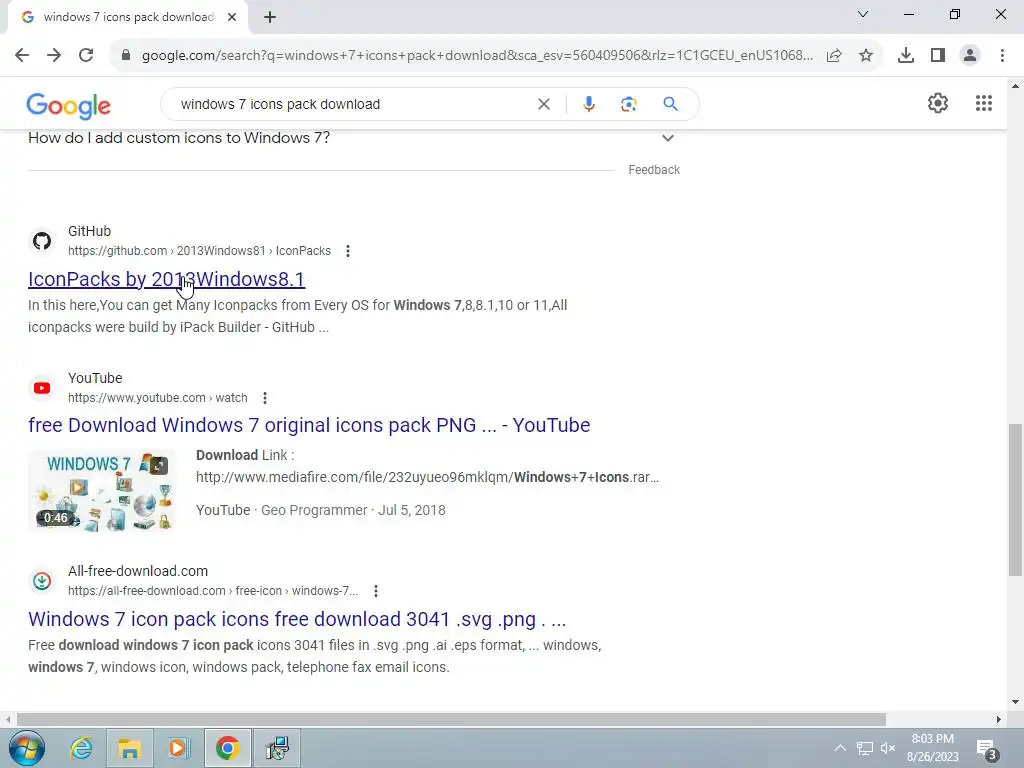Open the Google apps grid
This screenshot has height=768, width=1024.
point(984,103)
